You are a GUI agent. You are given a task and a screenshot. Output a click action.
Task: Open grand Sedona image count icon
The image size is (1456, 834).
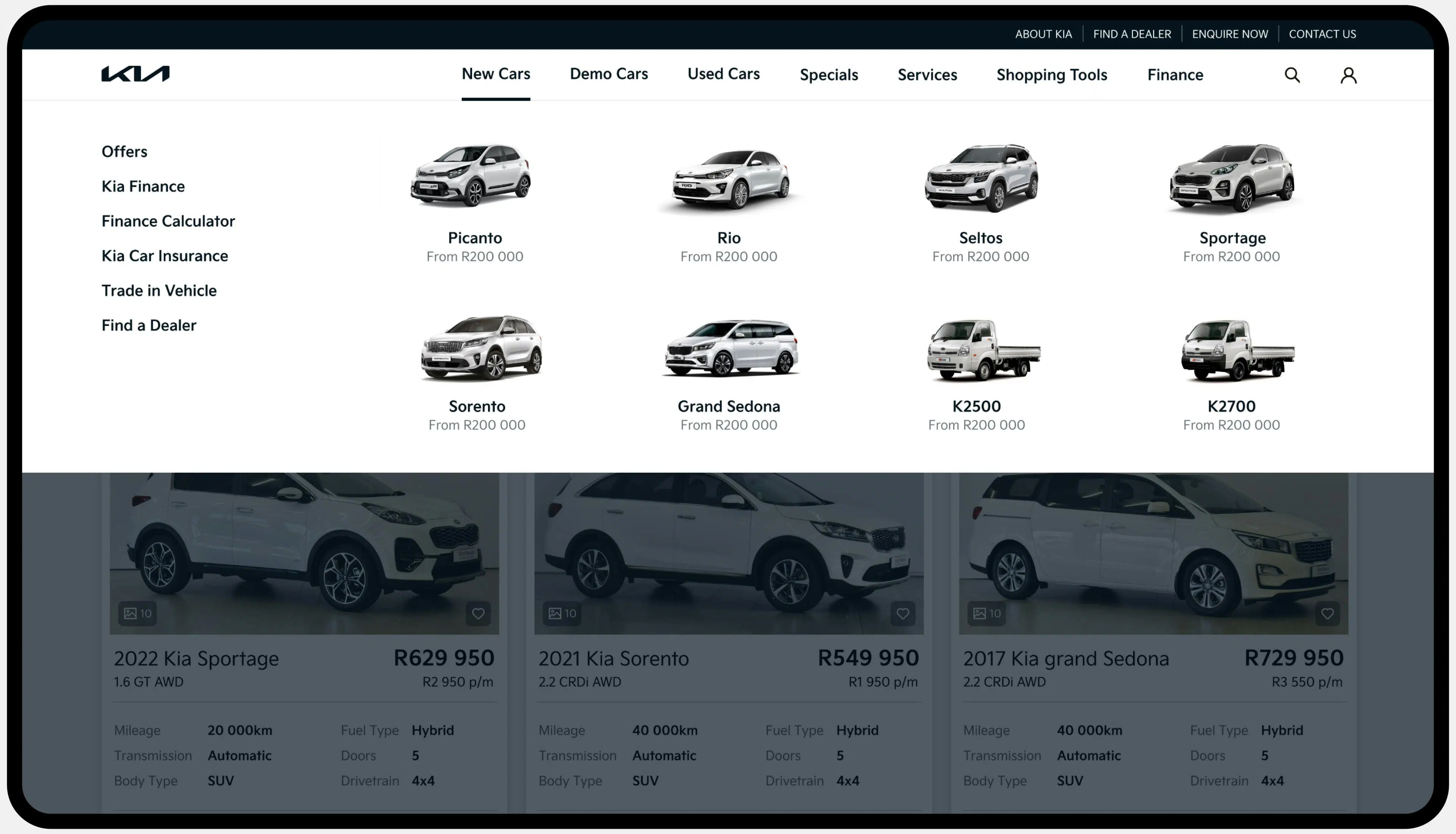coord(987,613)
